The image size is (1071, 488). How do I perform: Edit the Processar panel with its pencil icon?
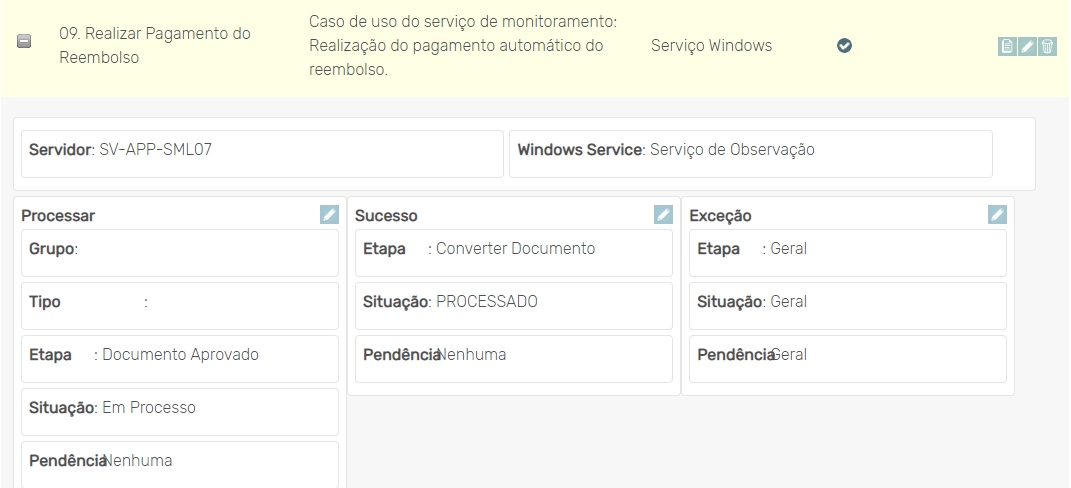[329, 214]
